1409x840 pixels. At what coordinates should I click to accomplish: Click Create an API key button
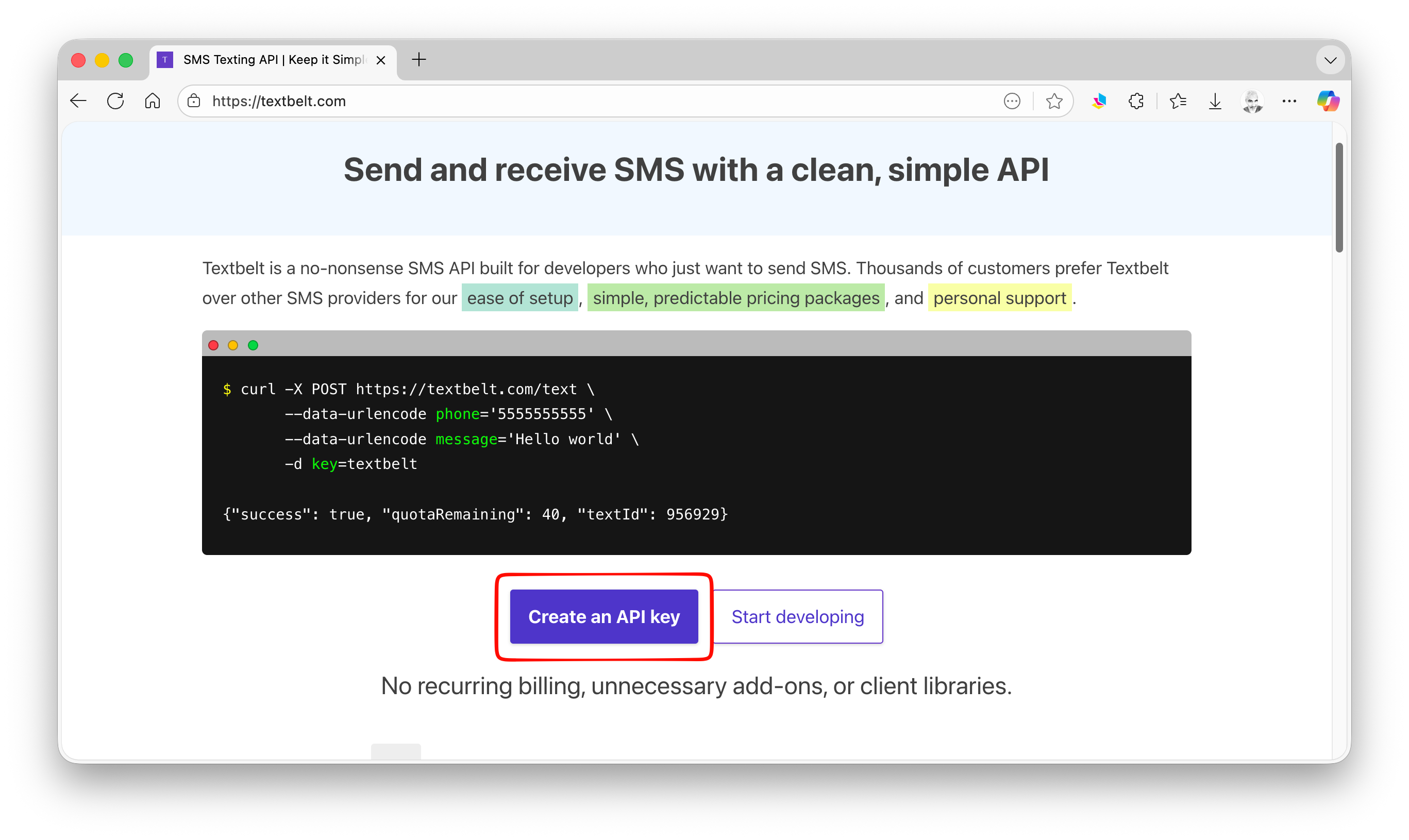(x=603, y=616)
